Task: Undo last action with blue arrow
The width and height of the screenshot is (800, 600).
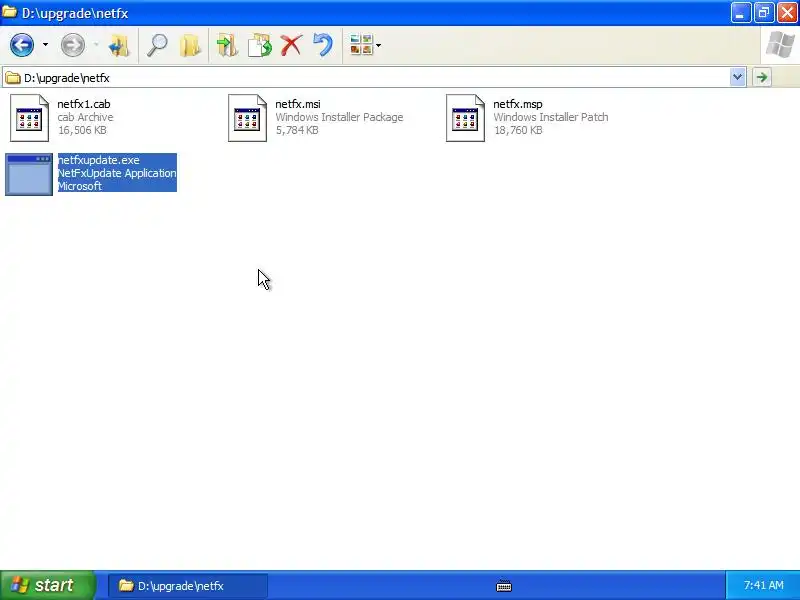Action: click(x=323, y=45)
